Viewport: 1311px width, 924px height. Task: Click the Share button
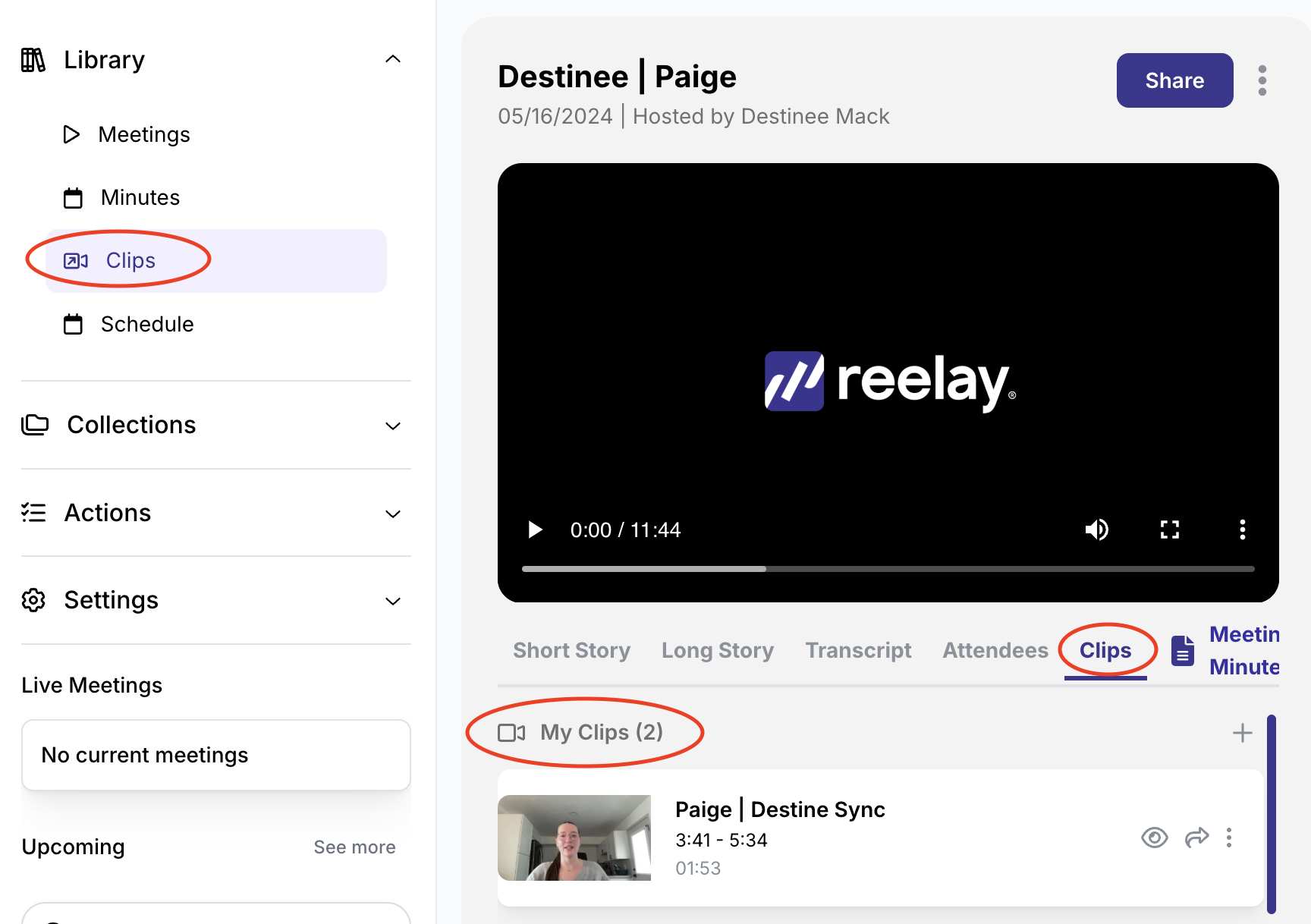[1174, 80]
